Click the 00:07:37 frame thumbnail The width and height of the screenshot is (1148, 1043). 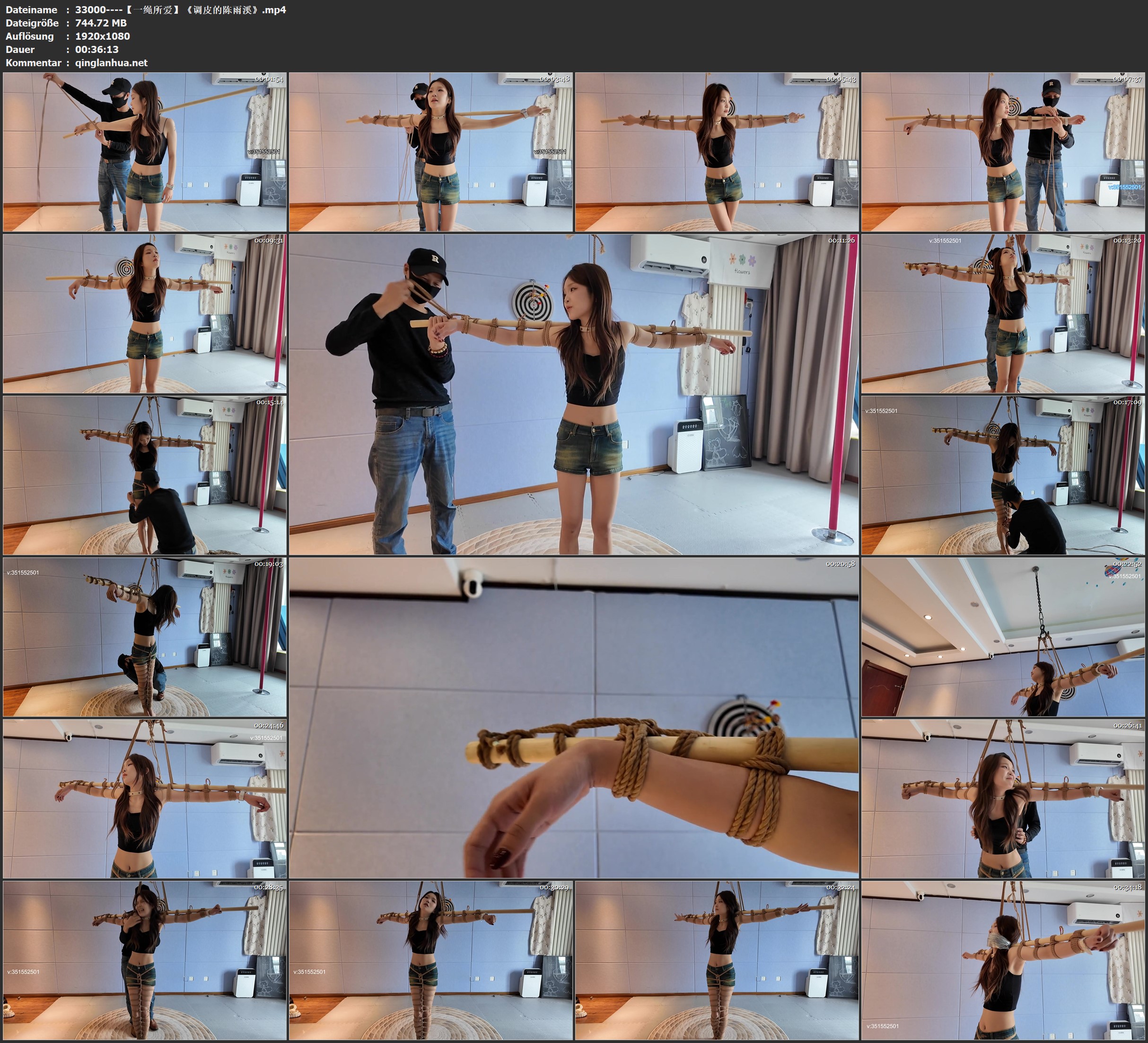pos(1003,152)
